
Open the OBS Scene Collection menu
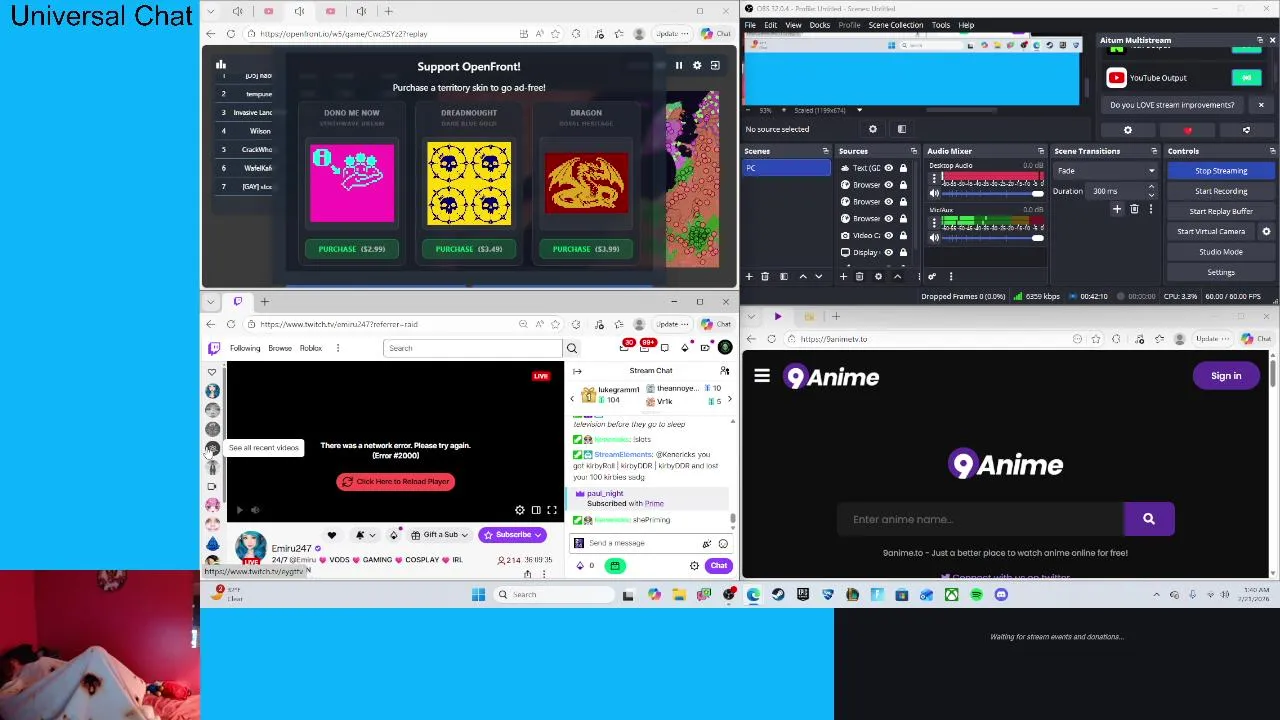click(896, 25)
